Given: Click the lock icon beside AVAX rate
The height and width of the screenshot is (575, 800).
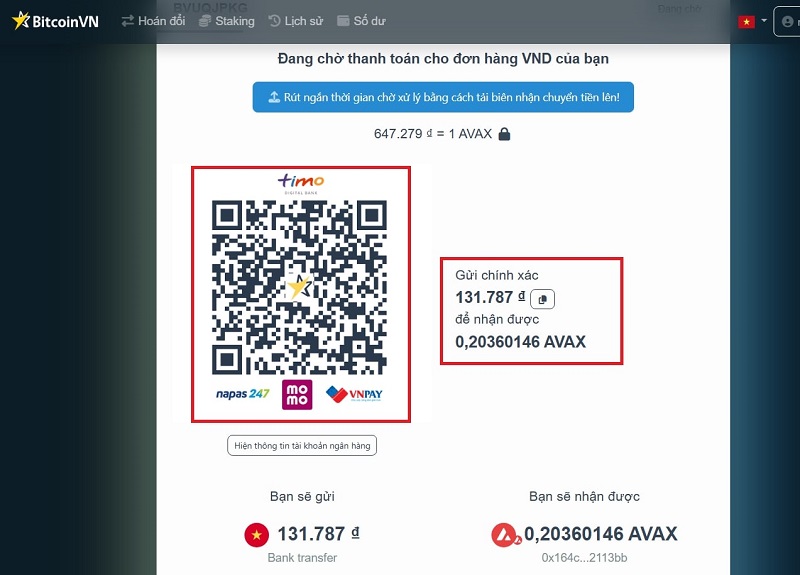Looking at the screenshot, I should point(504,134).
